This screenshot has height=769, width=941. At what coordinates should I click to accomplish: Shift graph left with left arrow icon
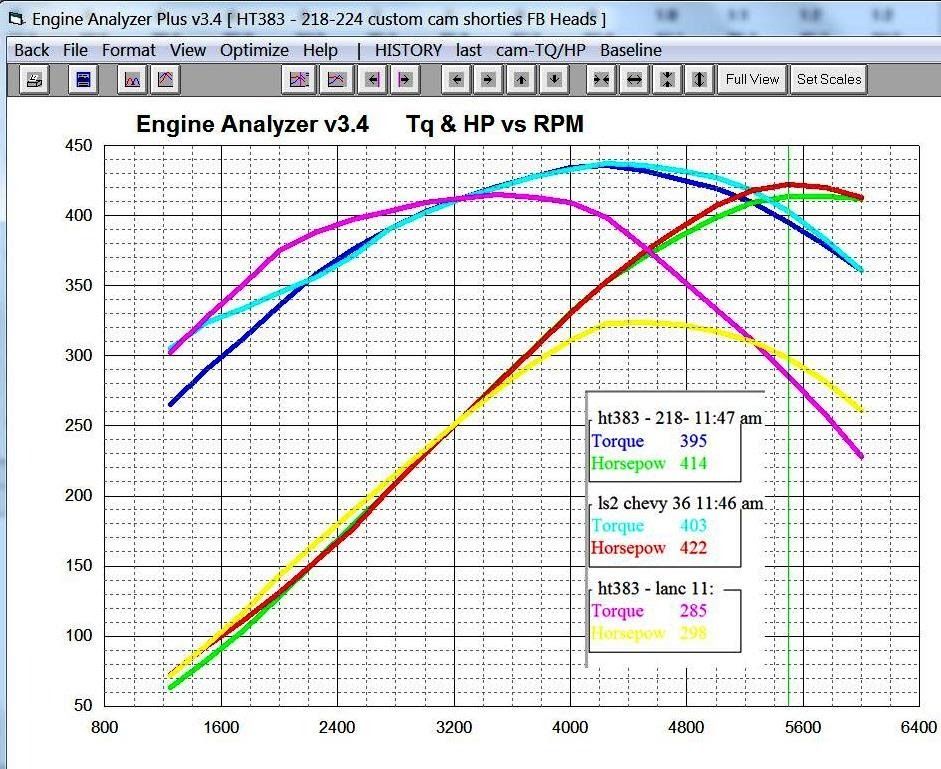click(x=457, y=79)
